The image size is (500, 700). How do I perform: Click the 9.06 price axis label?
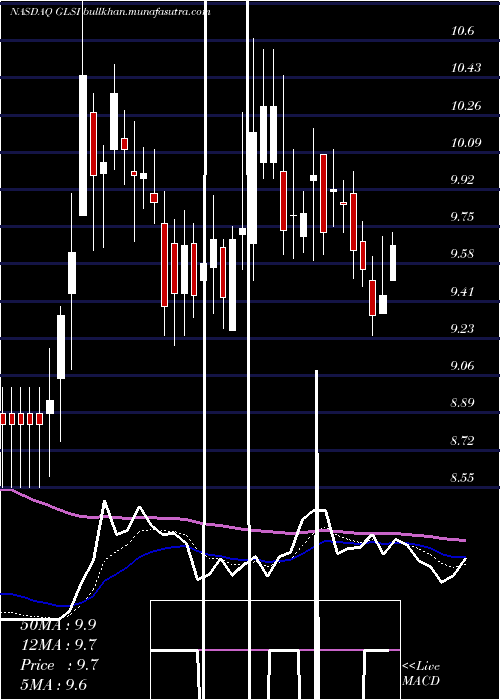click(x=462, y=366)
